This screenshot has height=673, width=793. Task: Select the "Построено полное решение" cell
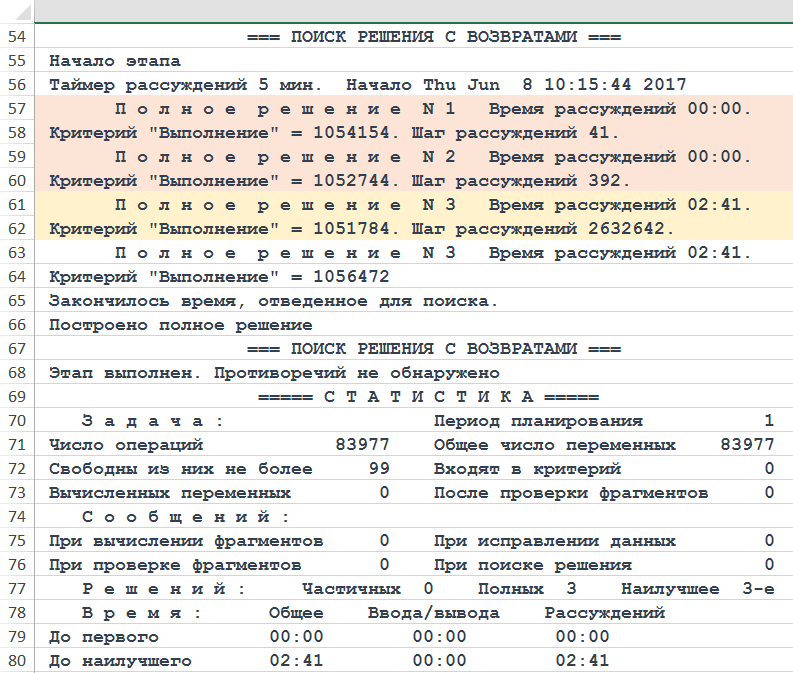pos(180,325)
